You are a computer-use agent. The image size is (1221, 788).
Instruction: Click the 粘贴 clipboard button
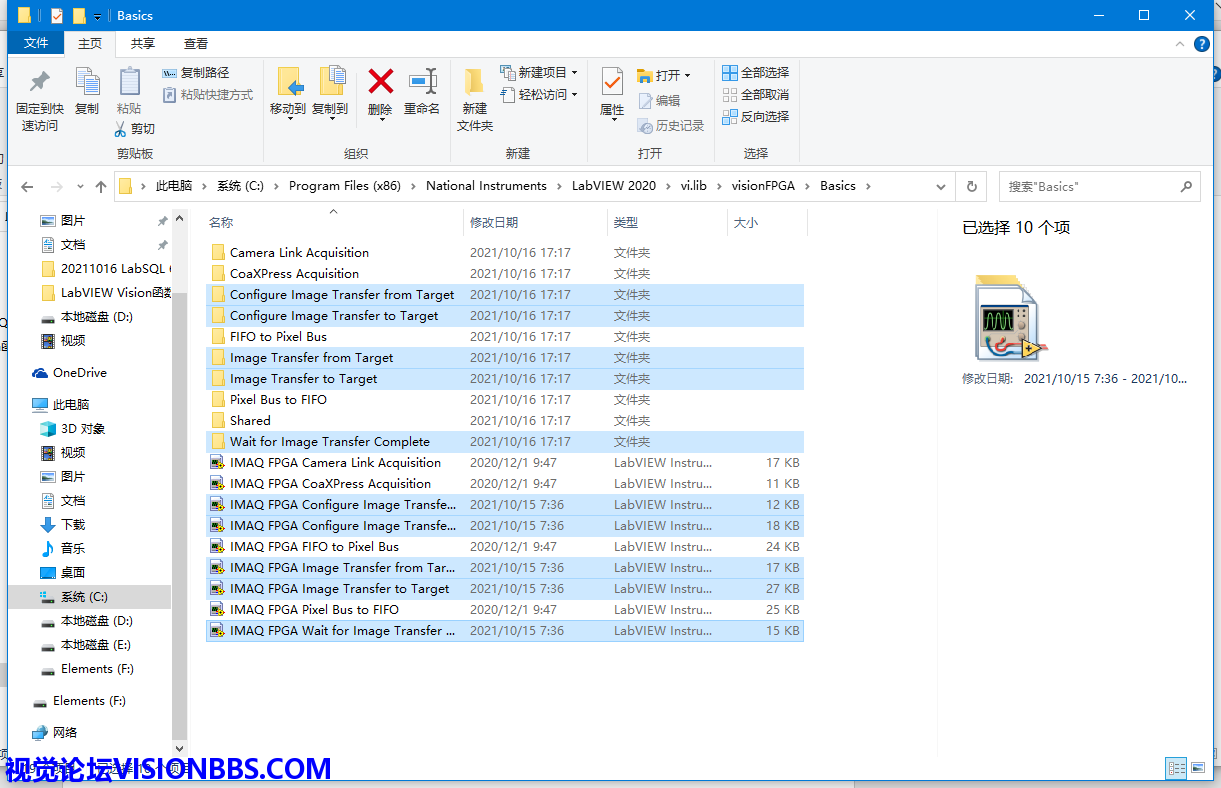tap(129, 92)
